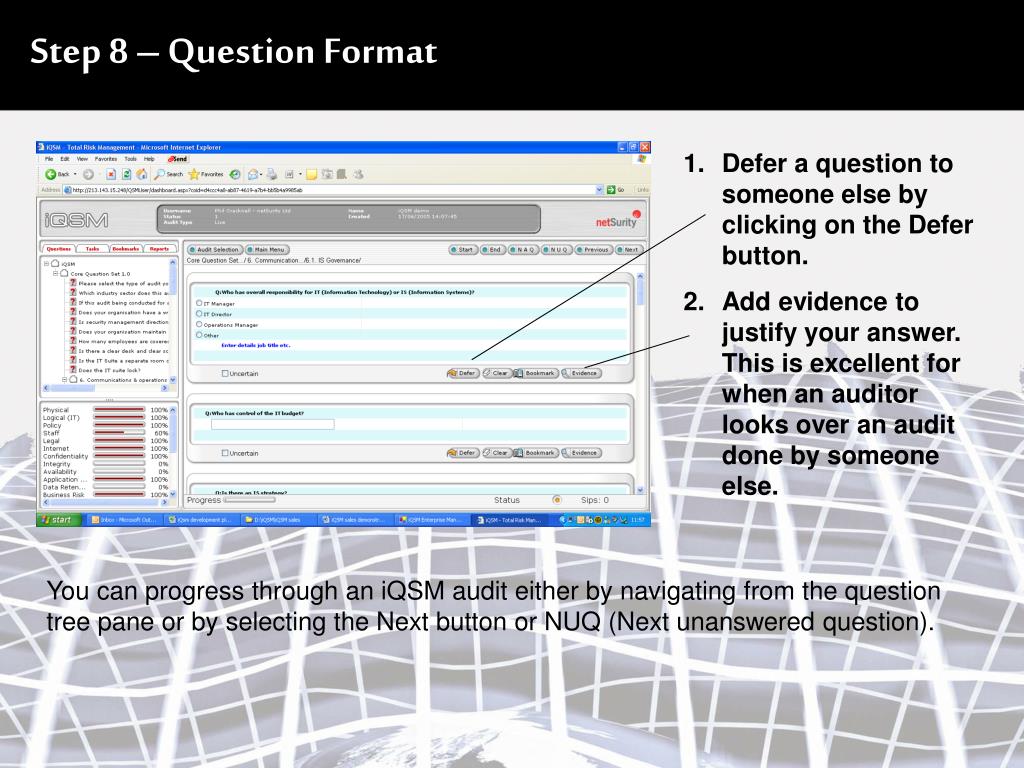
Task: Click the IE Forward arrow icon
Action: (88, 174)
